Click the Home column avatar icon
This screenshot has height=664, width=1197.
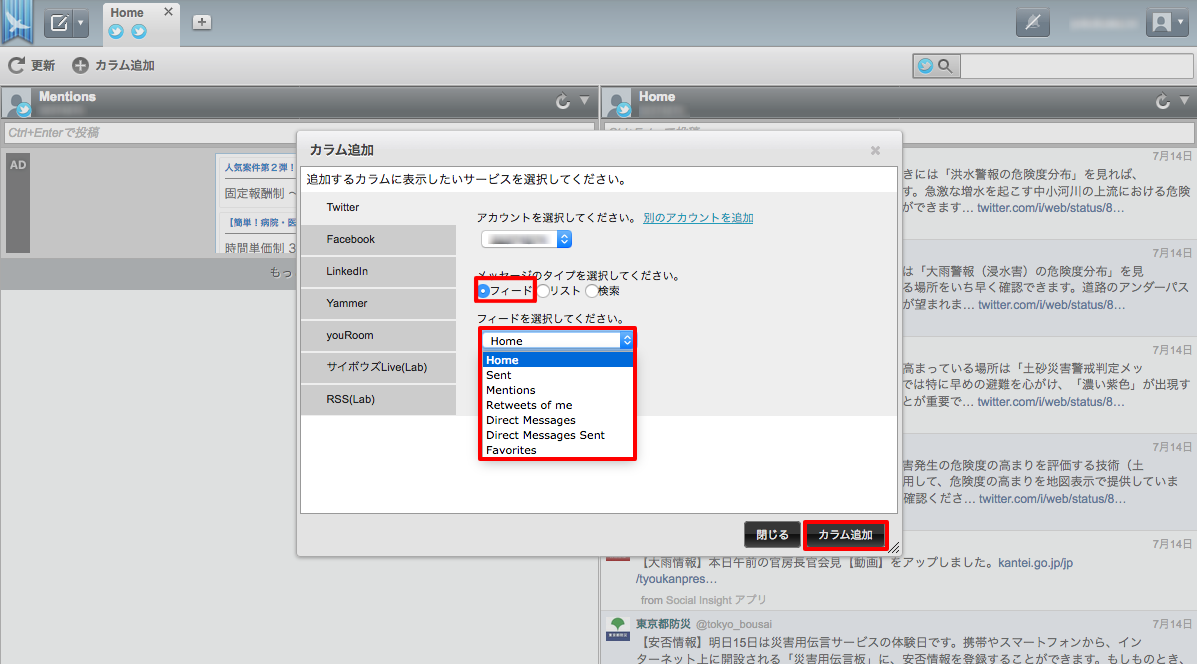[617, 103]
